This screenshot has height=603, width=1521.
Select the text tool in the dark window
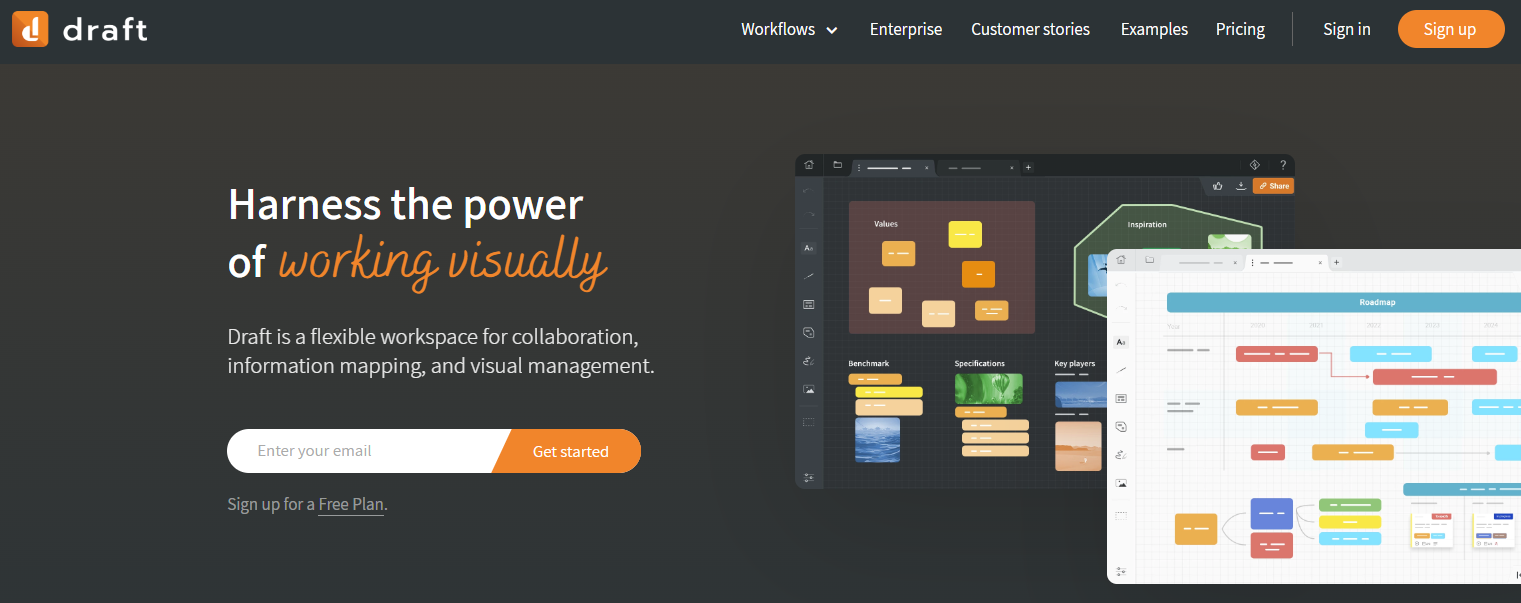(809, 247)
